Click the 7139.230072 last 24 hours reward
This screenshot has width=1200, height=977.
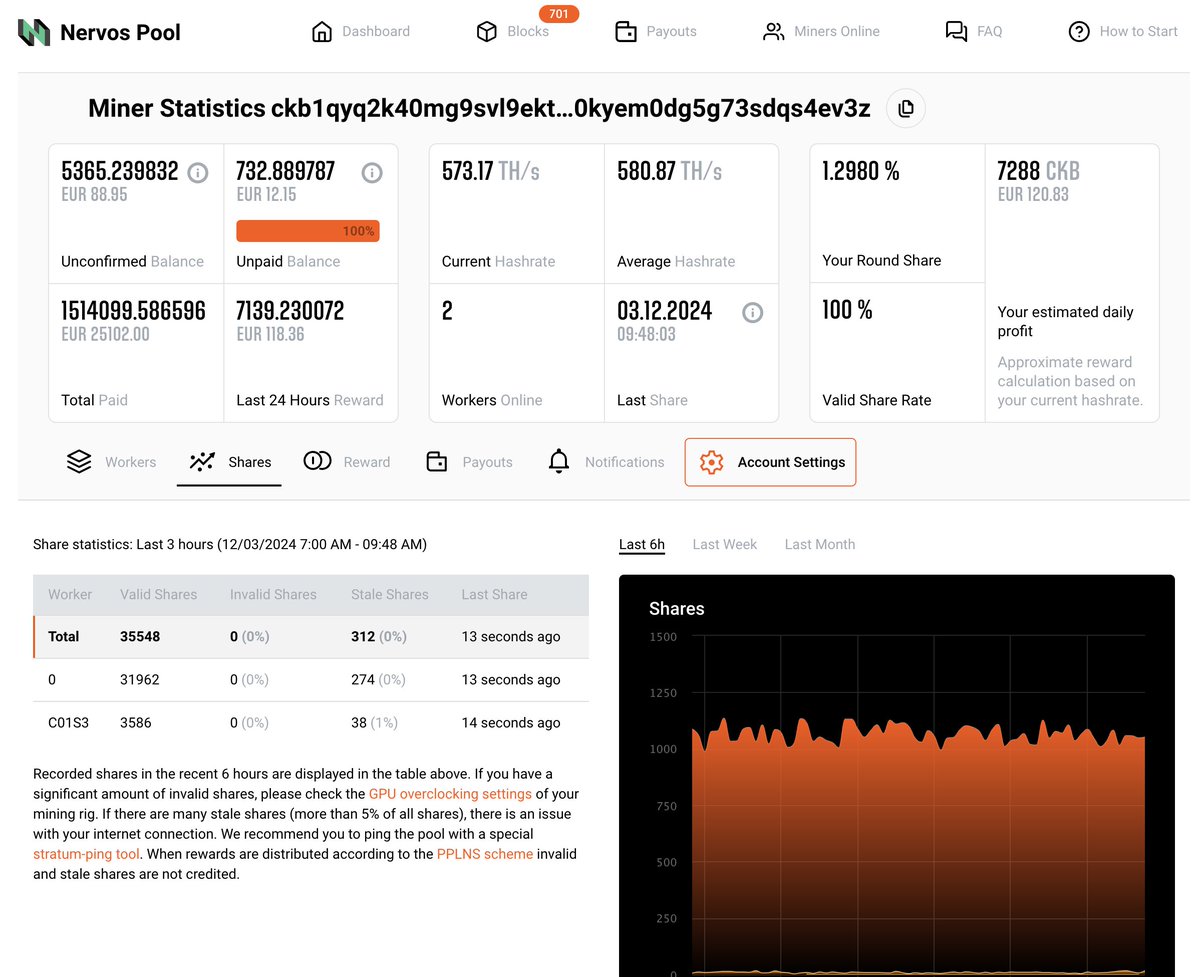click(290, 311)
